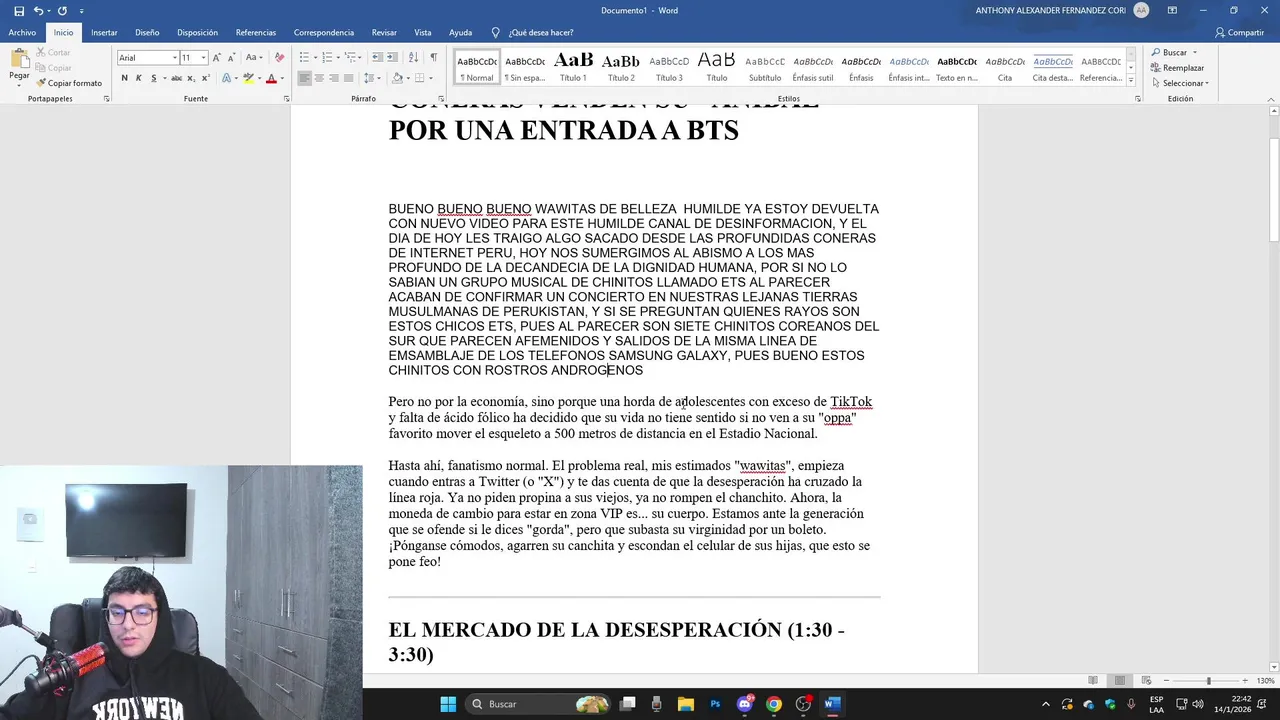This screenshot has width=1280, height=720.
Task: Apply the Título 1 style
Action: pos(573,67)
